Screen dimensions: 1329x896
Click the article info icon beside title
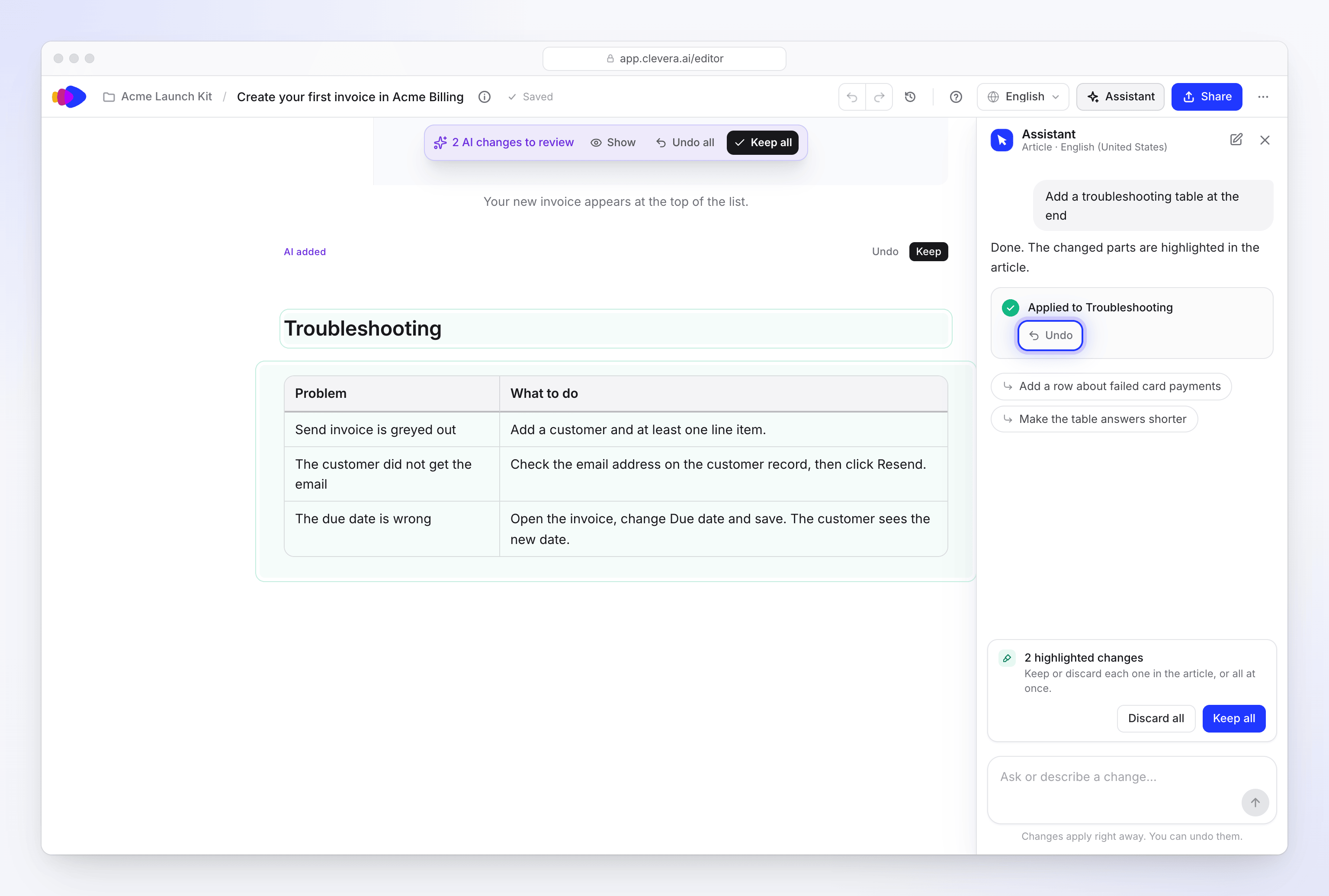[x=484, y=96]
